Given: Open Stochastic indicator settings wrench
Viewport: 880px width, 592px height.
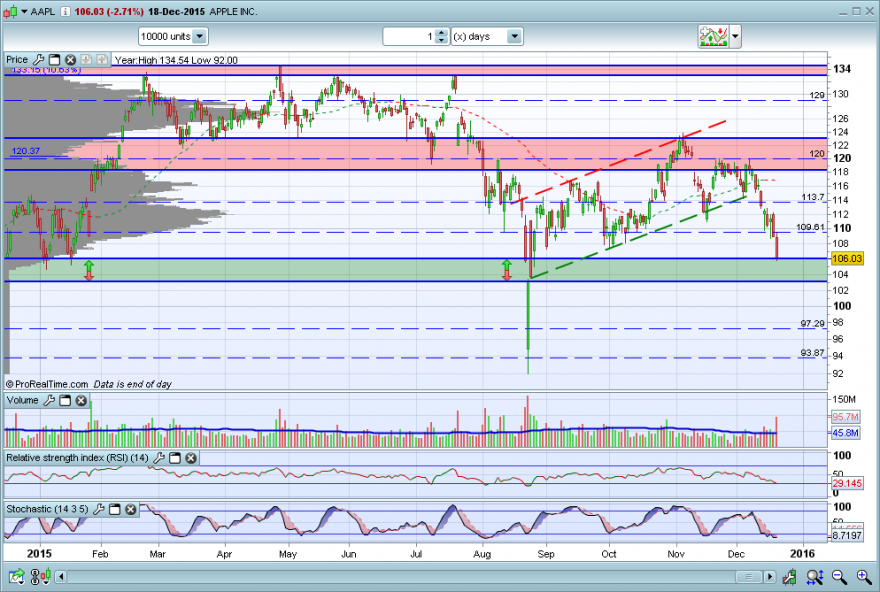Looking at the screenshot, I should tap(99, 510).
